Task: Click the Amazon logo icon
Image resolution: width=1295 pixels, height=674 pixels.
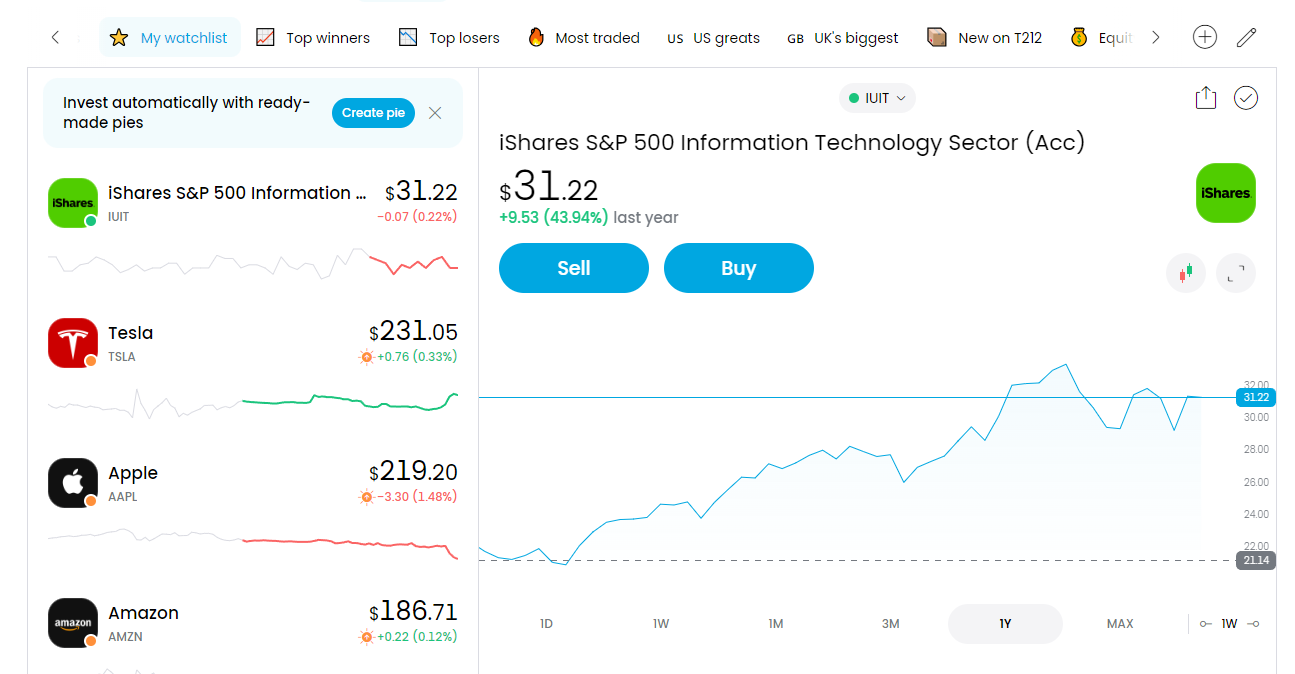Action: click(73, 623)
